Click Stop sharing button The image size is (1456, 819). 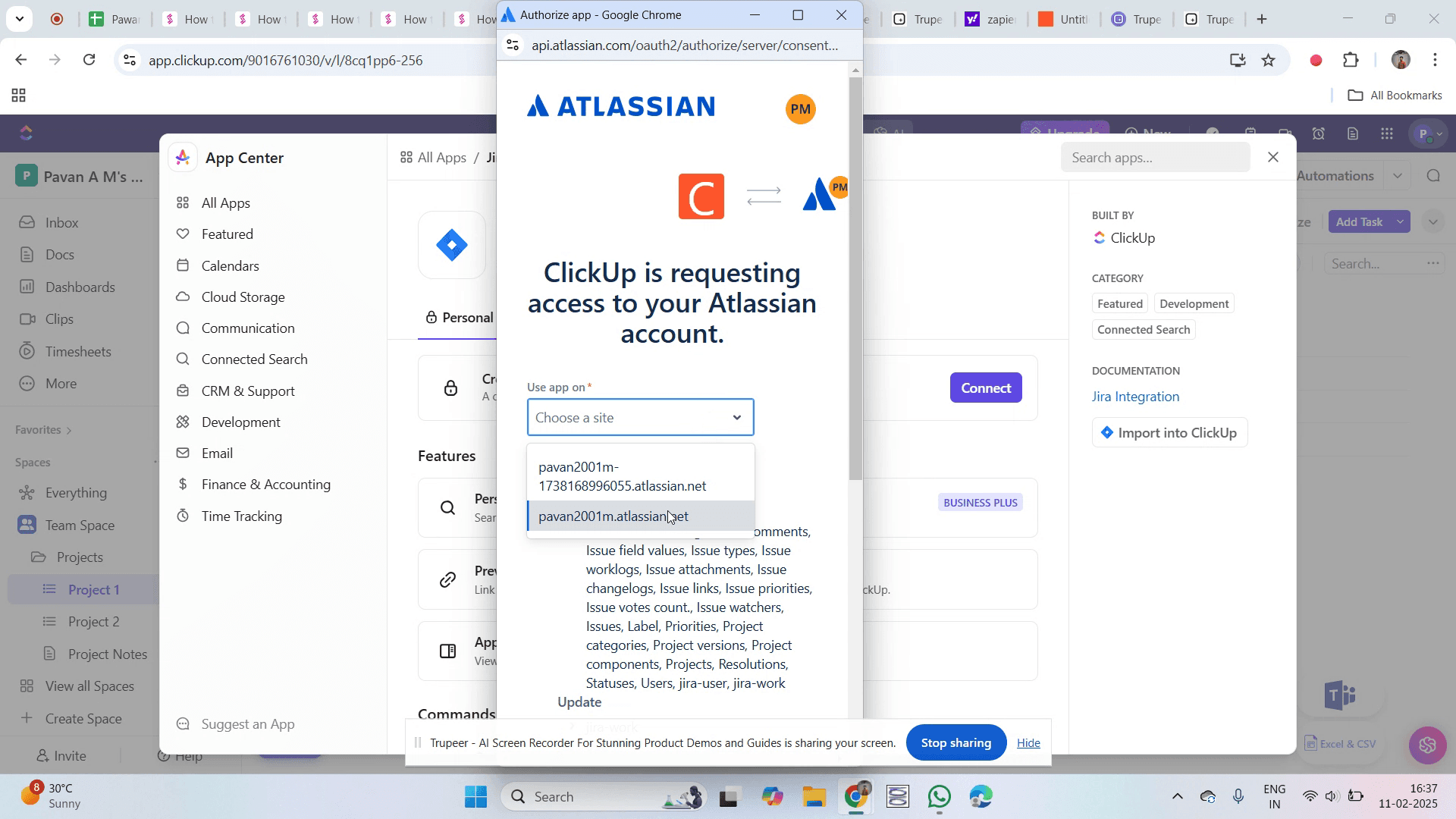point(955,743)
